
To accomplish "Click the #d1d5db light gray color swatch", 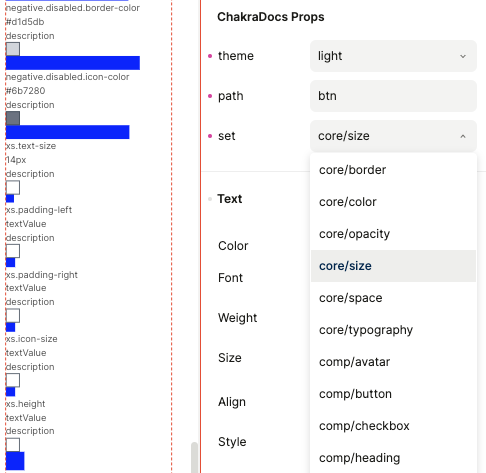I will tap(13, 49).
